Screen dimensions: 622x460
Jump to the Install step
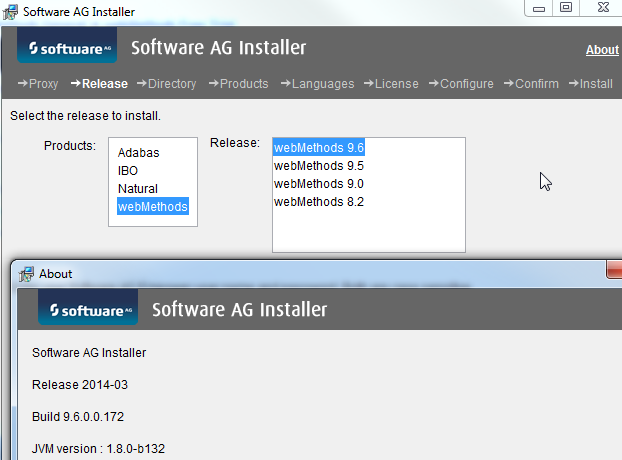pyautogui.click(x=591, y=84)
